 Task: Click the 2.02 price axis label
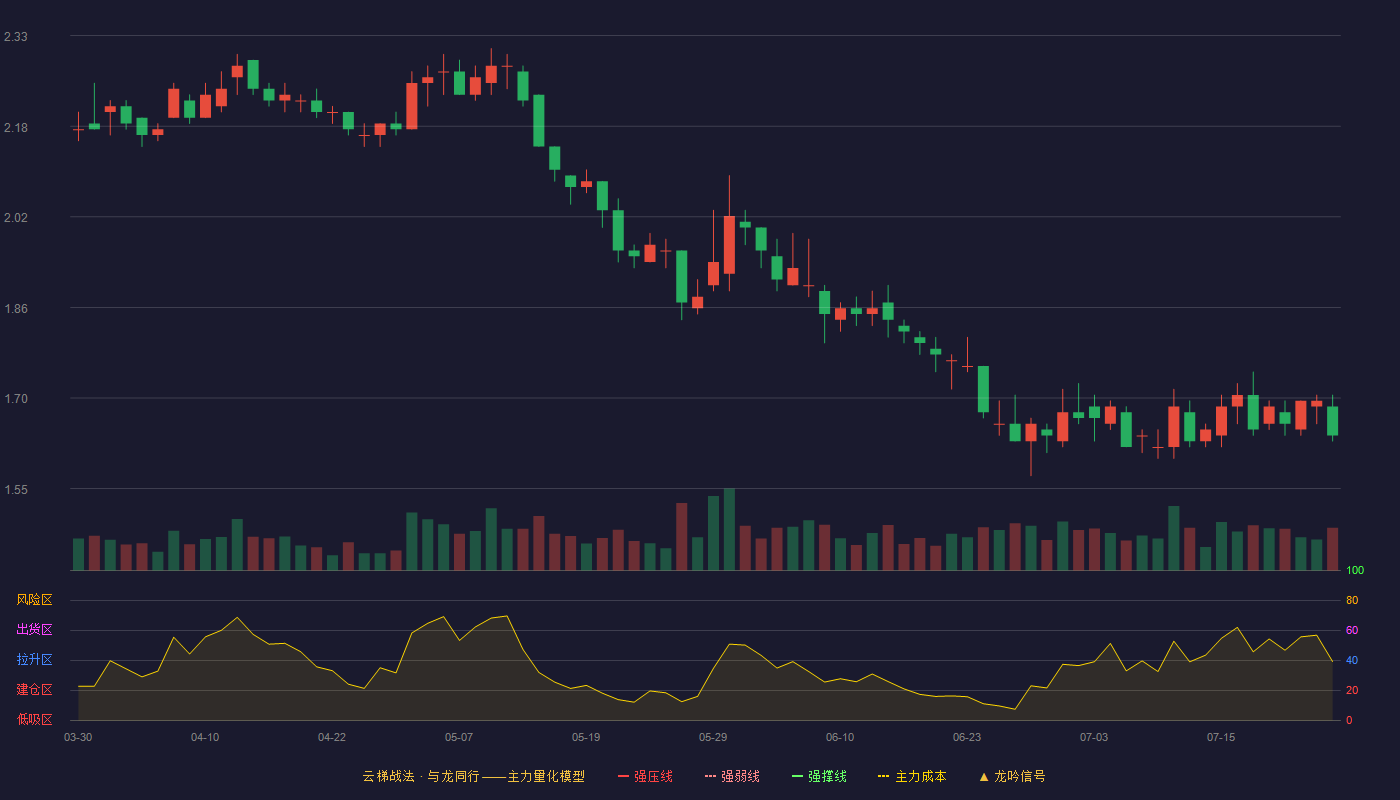coord(16,218)
